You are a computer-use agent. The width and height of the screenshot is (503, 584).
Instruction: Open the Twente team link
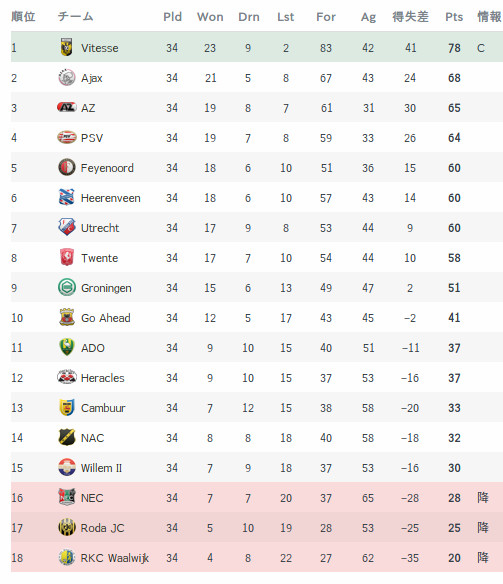pos(99,258)
